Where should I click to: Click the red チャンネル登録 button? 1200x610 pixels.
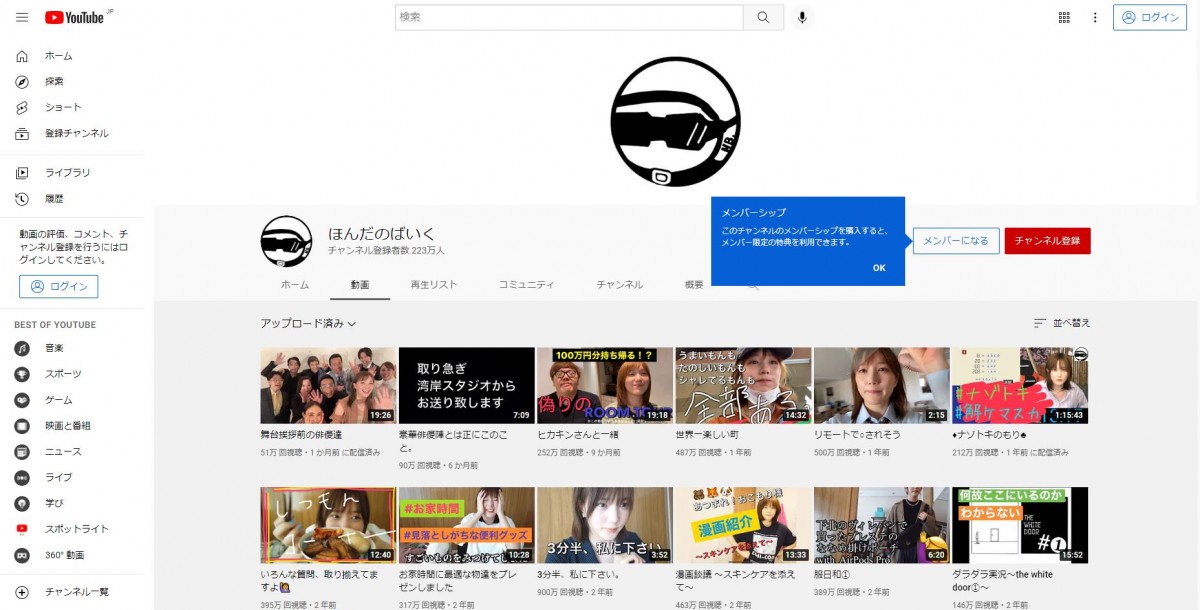1047,241
